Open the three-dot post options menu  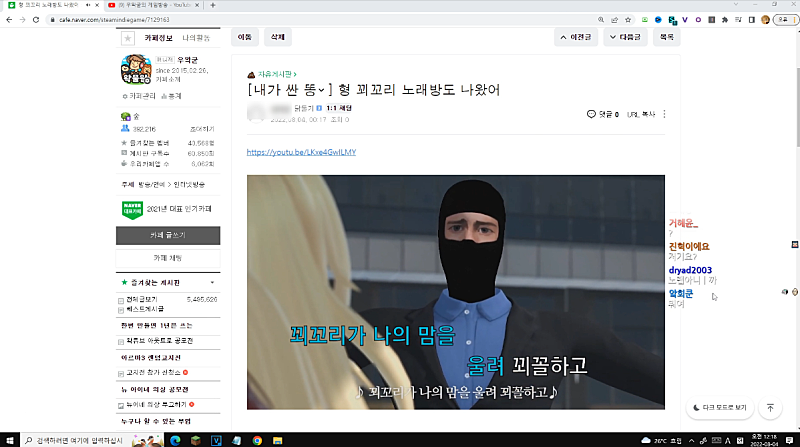point(664,114)
